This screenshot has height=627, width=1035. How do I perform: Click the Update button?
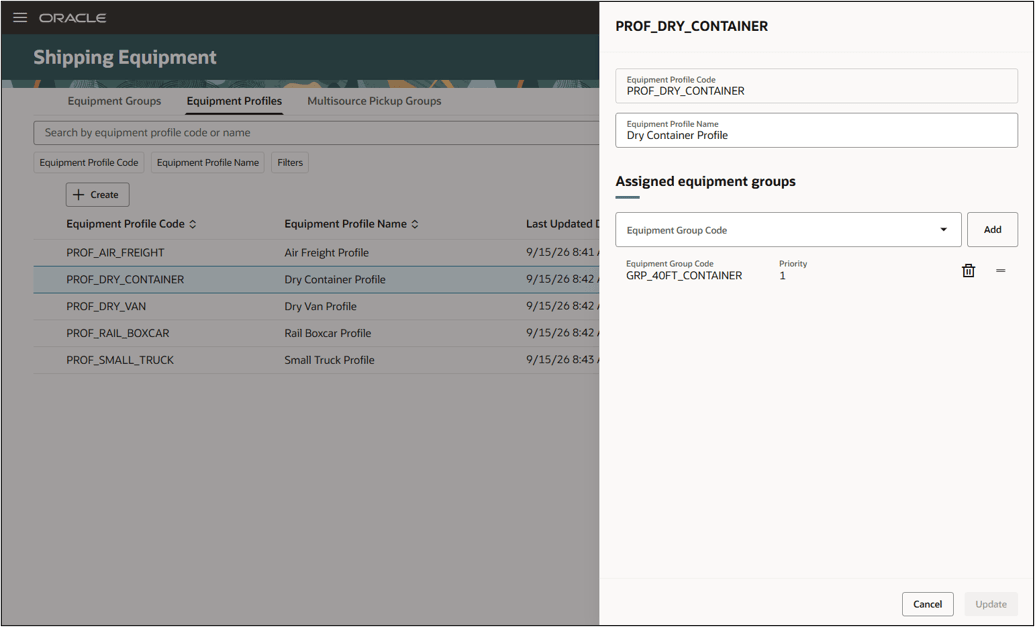pyautogui.click(x=991, y=604)
